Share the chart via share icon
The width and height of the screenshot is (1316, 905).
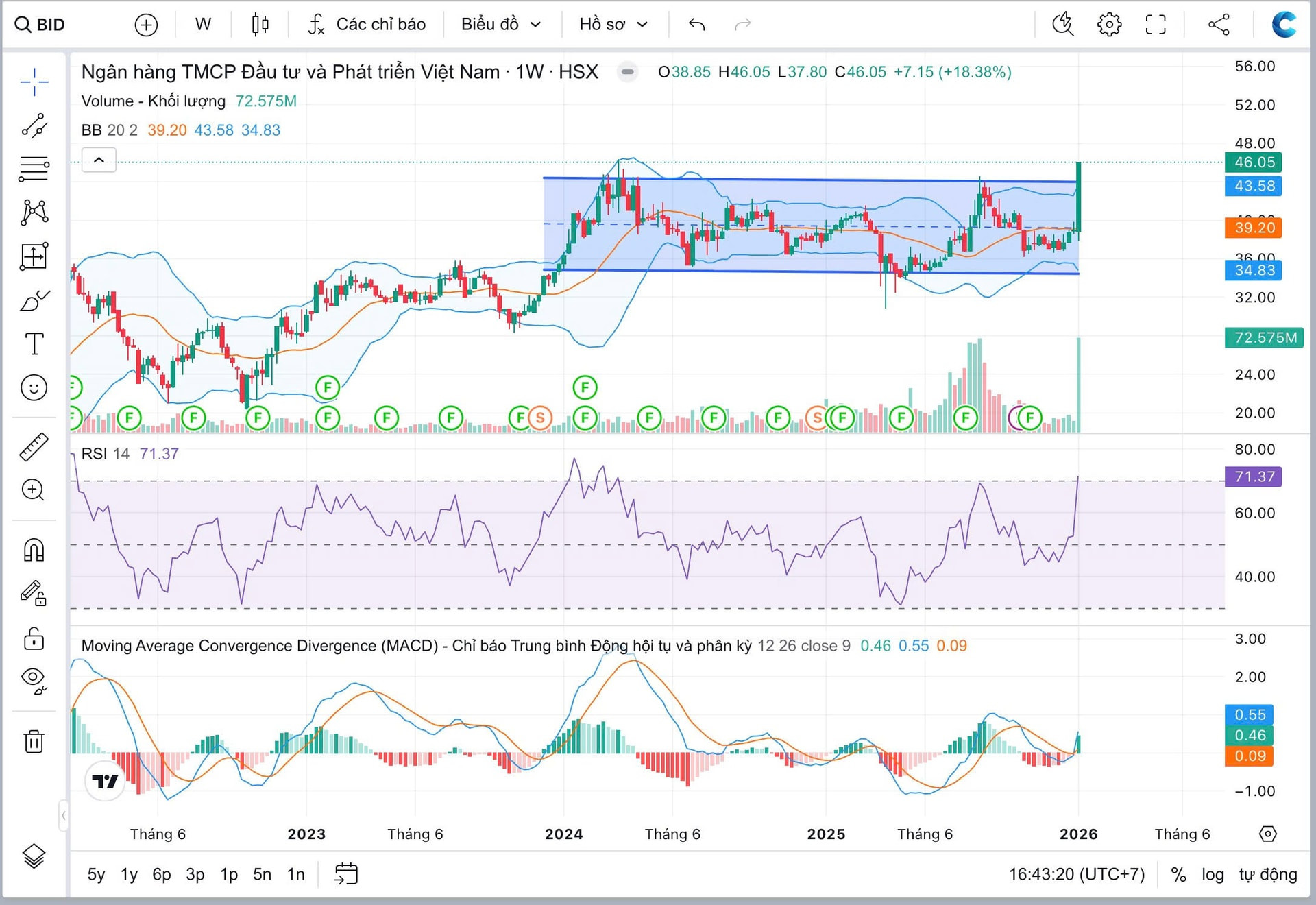1219,25
